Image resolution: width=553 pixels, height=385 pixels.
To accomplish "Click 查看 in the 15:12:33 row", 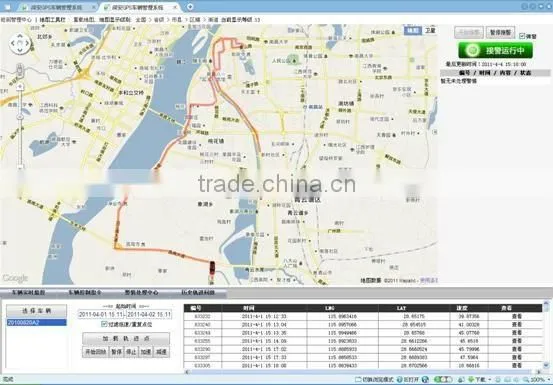I will tap(516, 316).
